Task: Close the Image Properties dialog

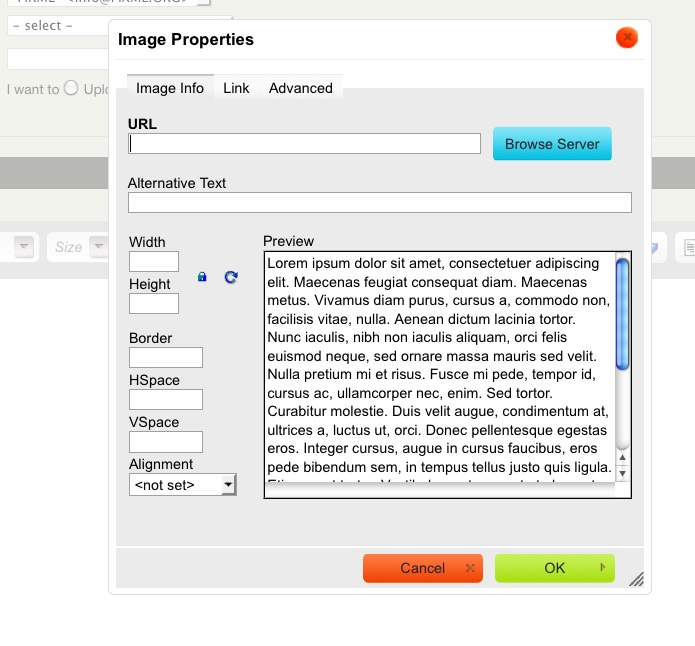Action: [x=627, y=38]
